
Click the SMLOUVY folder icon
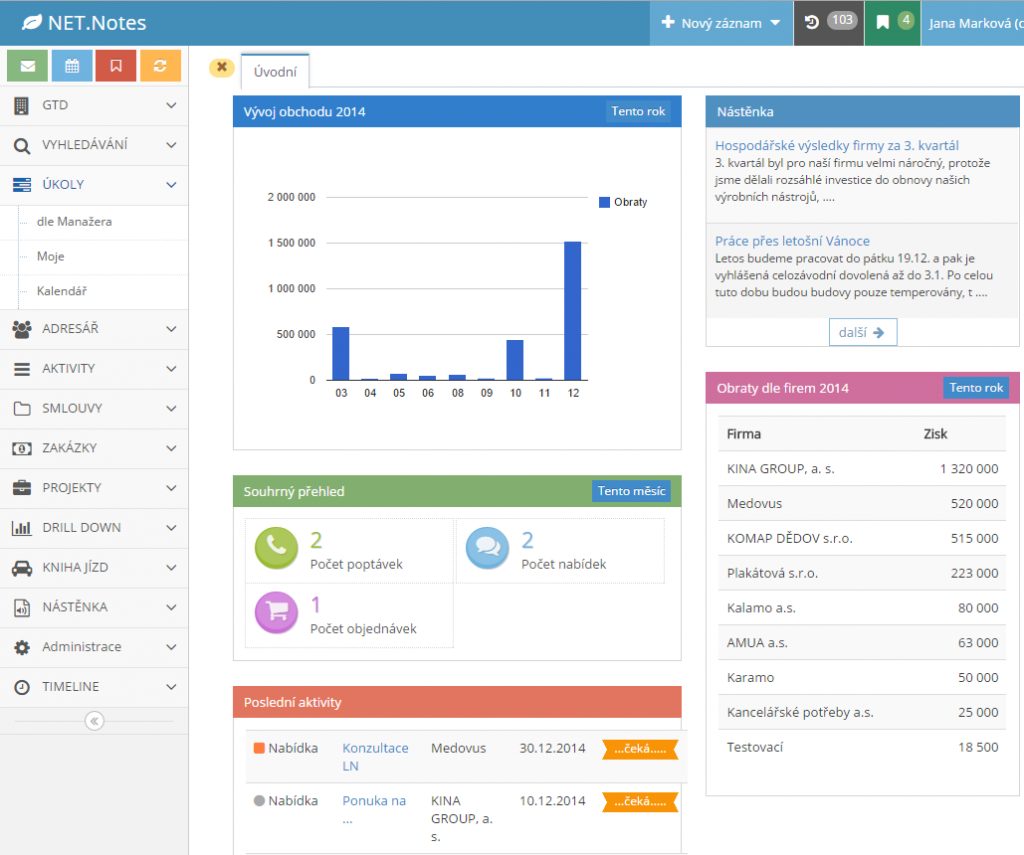[22, 409]
